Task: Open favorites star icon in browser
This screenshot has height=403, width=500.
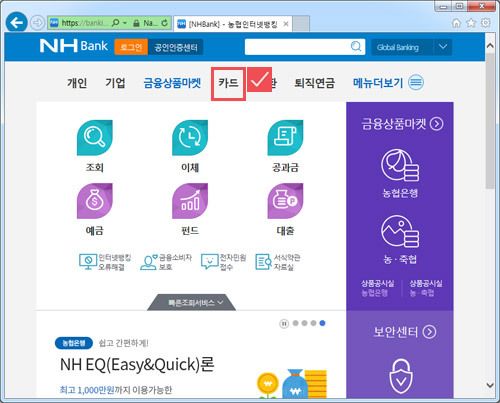Action: [x=471, y=23]
